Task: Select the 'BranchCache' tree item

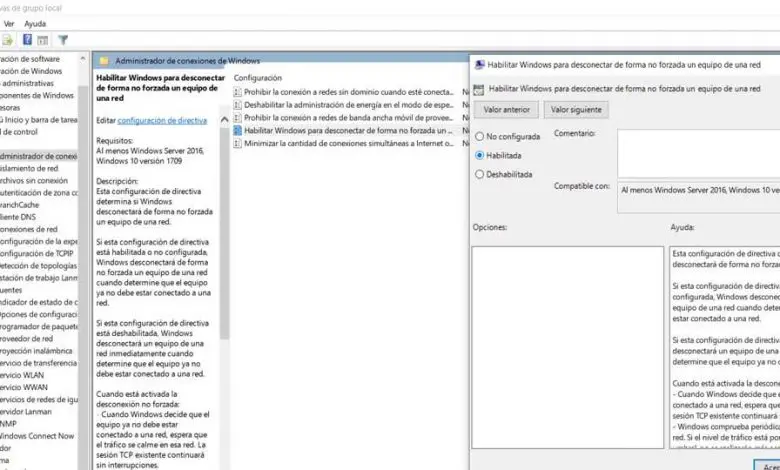Action: 19,205
